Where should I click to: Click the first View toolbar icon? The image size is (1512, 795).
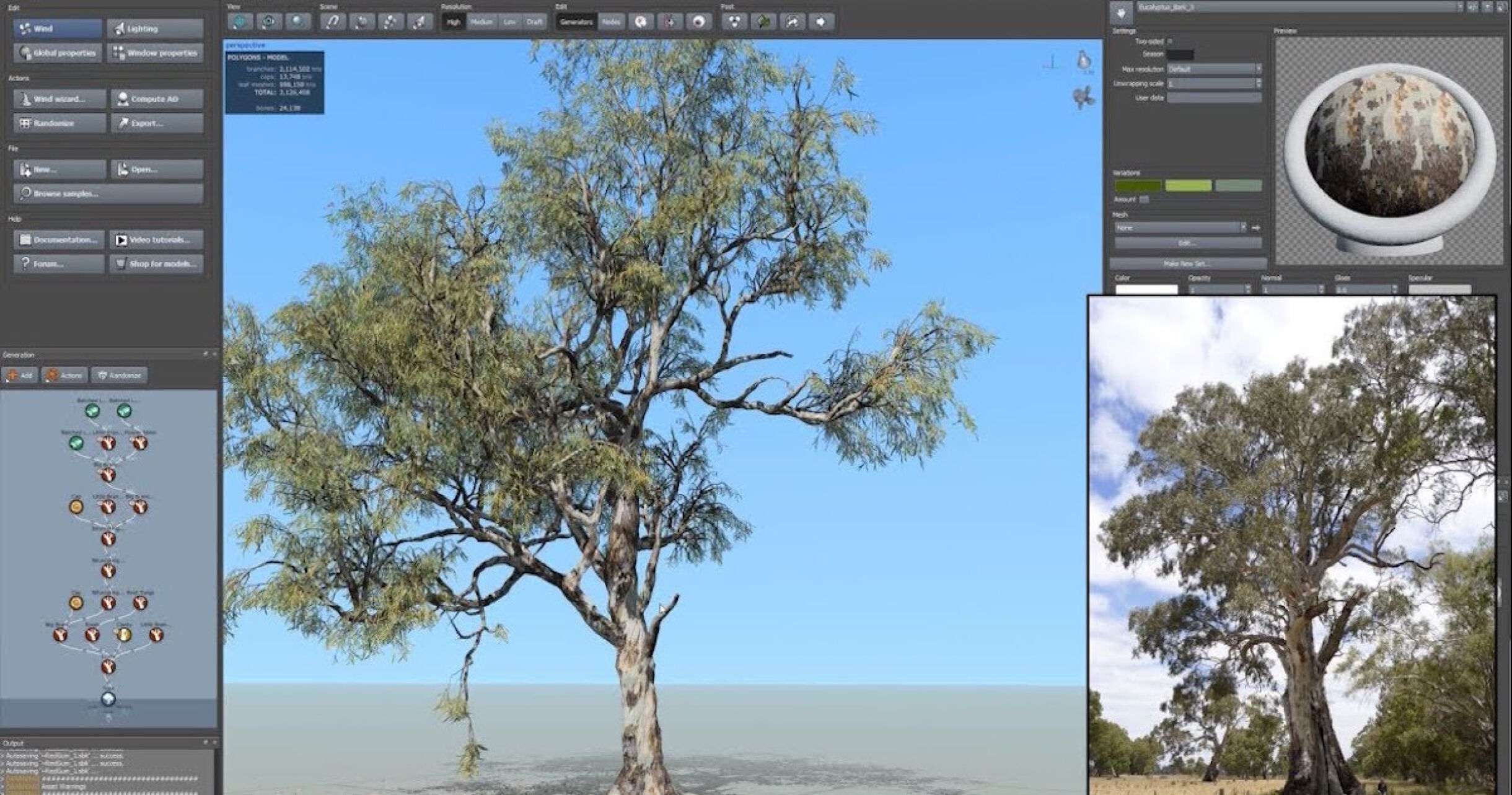(x=240, y=22)
